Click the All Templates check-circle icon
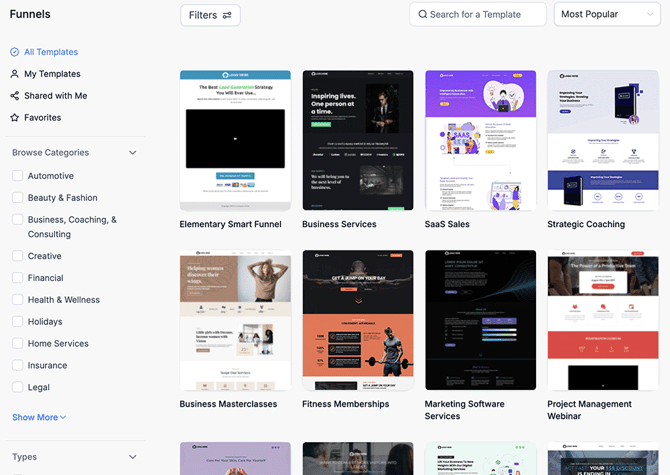 [15, 52]
